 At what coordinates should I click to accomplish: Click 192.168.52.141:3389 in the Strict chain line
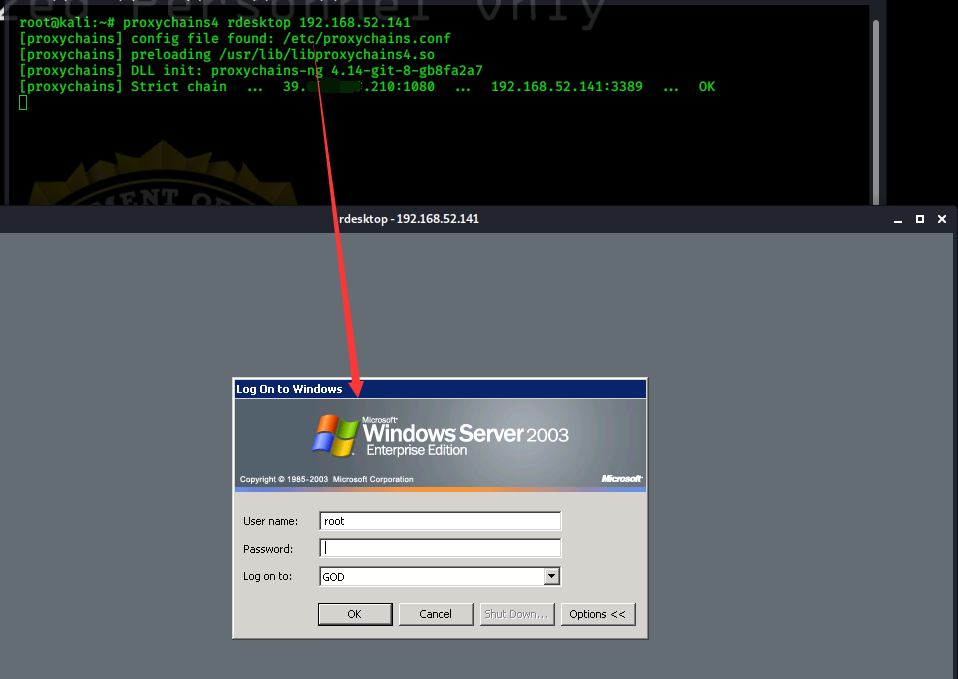[566, 86]
